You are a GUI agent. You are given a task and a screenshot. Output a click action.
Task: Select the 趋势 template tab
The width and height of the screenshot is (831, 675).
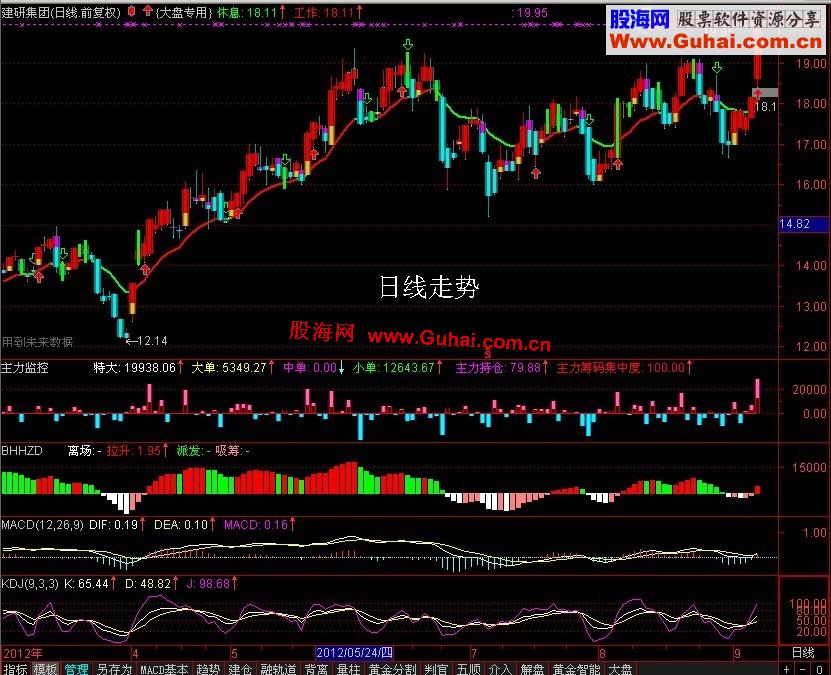pos(208,669)
